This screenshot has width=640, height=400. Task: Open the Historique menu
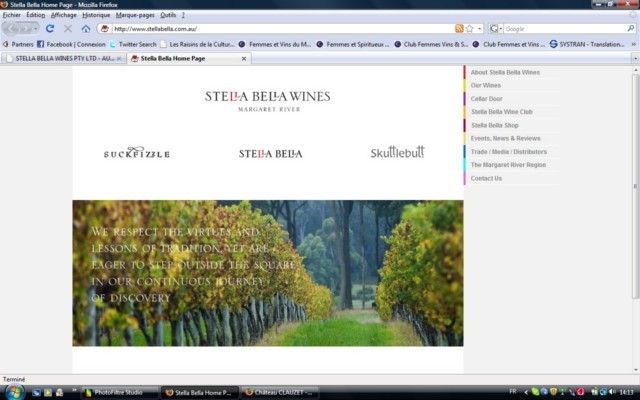click(x=96, y=15)
